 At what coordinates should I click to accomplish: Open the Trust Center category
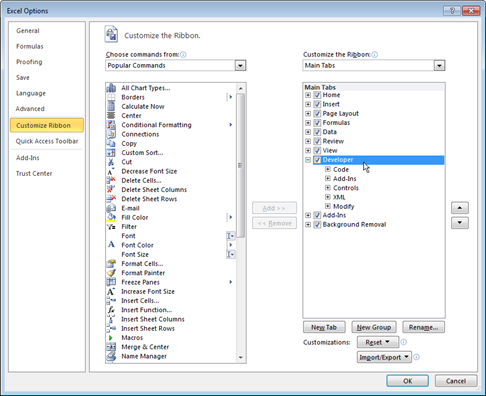(34, 174)
